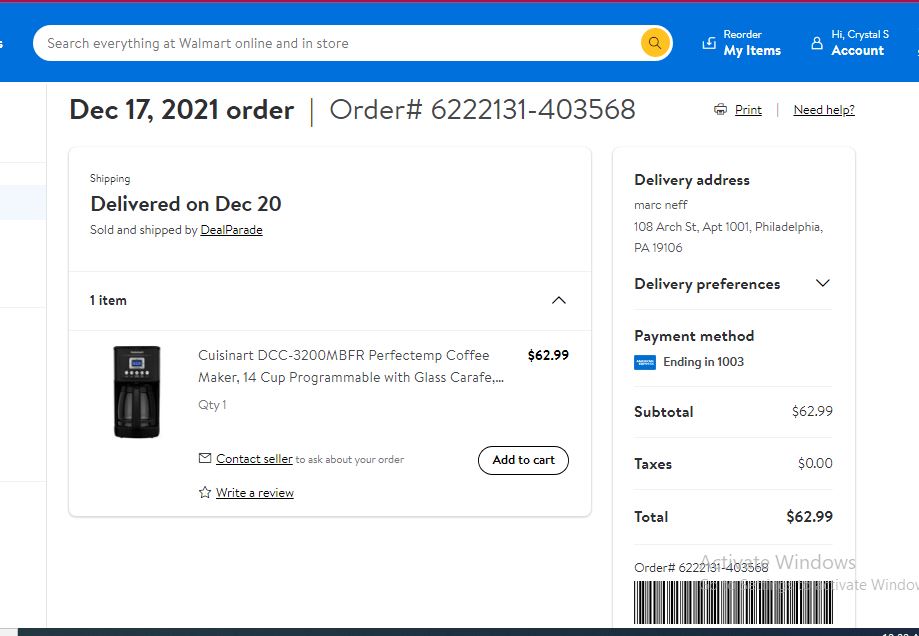Screen dimensions: 919x636
Task: Click the envelope icon next to Contact seller
Action: (x=205, y=458)
